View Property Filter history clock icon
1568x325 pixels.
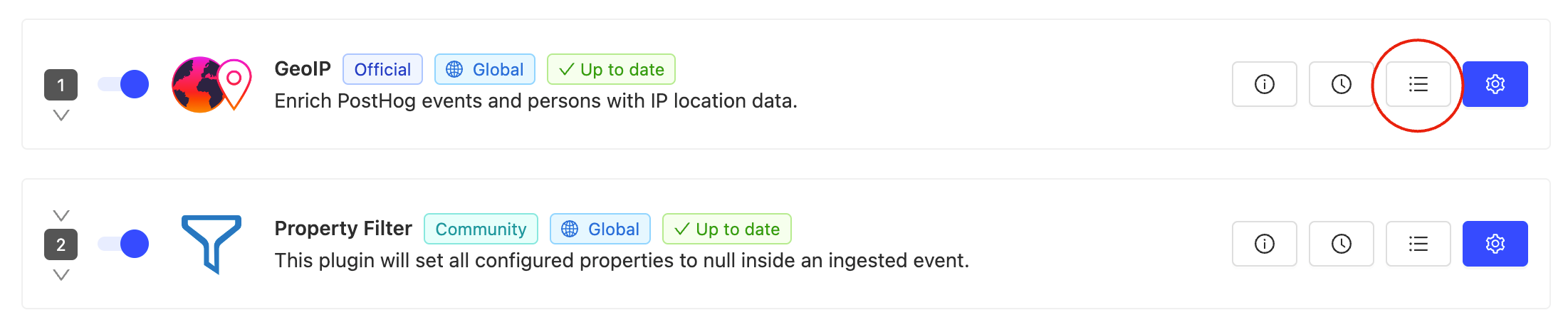(1341, 244)
